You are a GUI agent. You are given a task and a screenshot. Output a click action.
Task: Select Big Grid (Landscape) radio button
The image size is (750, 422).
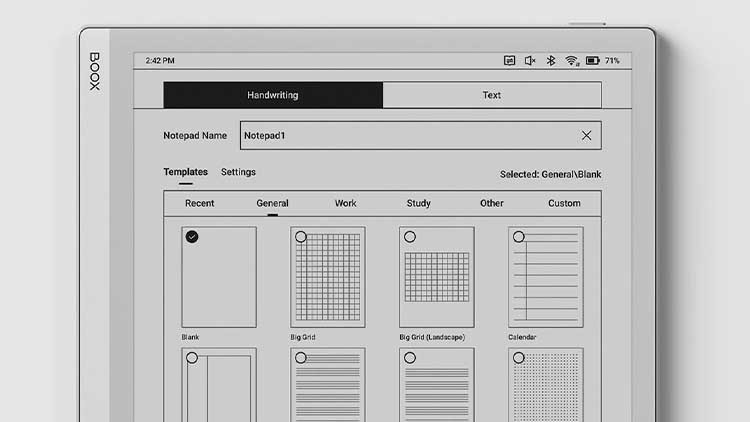click(x=410, y=237)
